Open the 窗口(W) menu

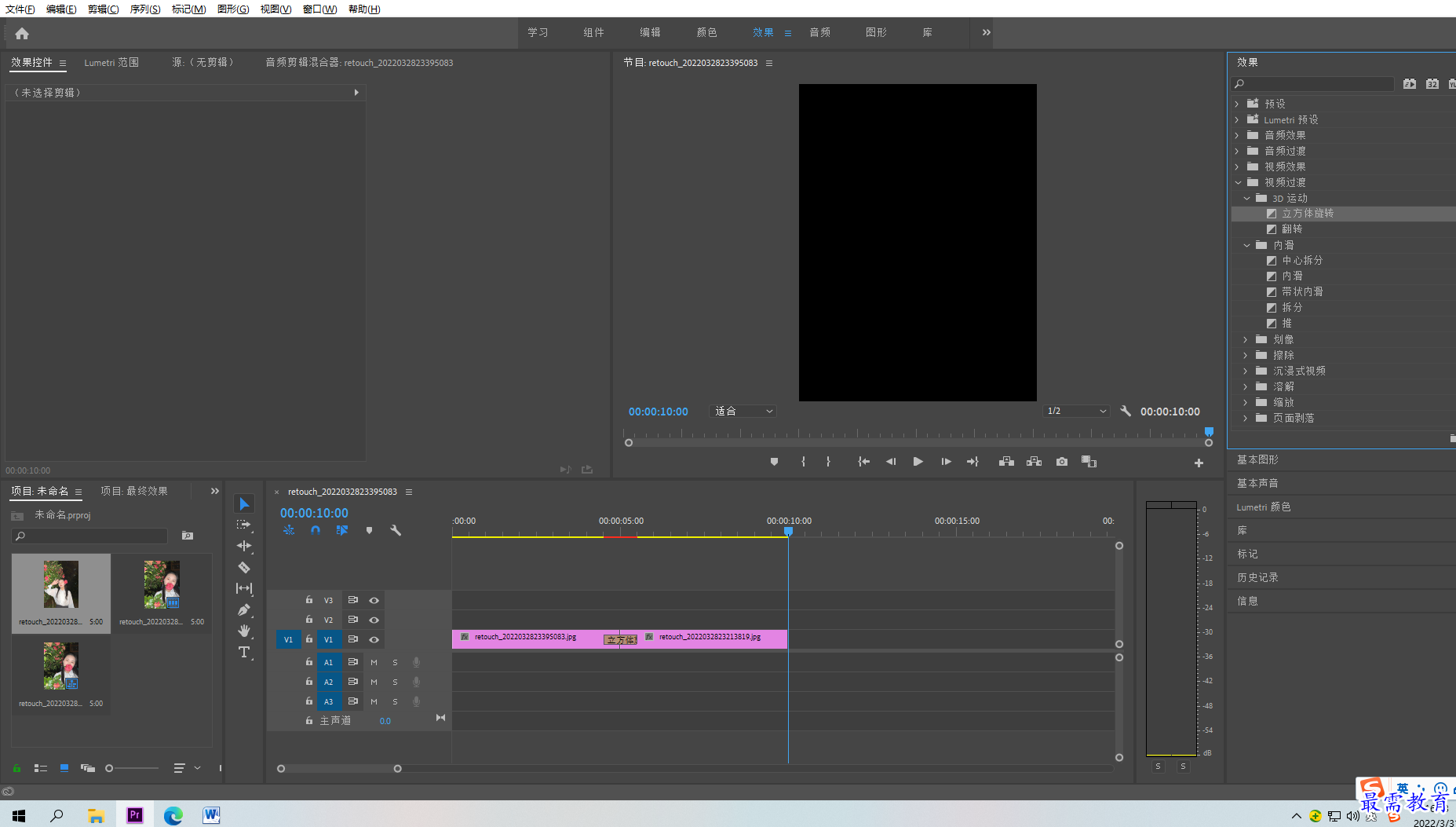[319, 9]
